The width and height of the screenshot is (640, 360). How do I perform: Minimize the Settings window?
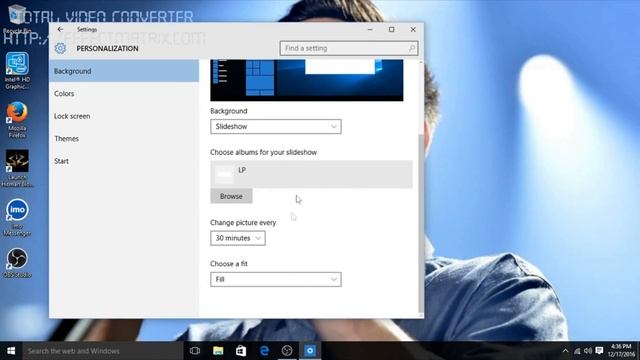(370, 29)
